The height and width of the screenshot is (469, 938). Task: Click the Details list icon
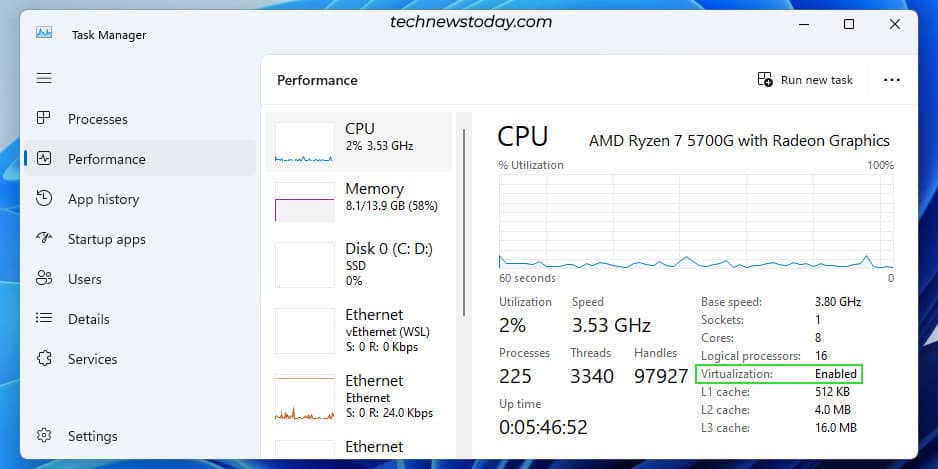click(44, 319)
